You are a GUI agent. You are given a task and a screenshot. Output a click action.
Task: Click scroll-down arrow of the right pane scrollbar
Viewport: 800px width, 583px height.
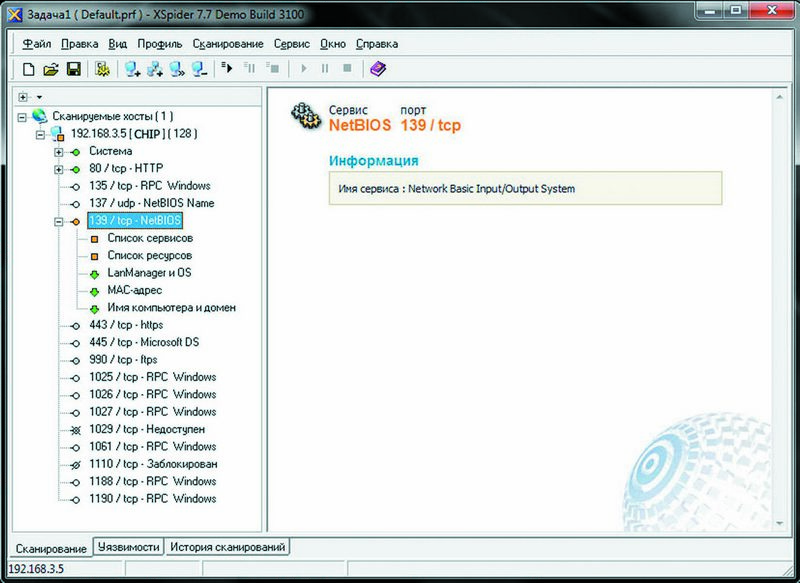pos(779,523)
